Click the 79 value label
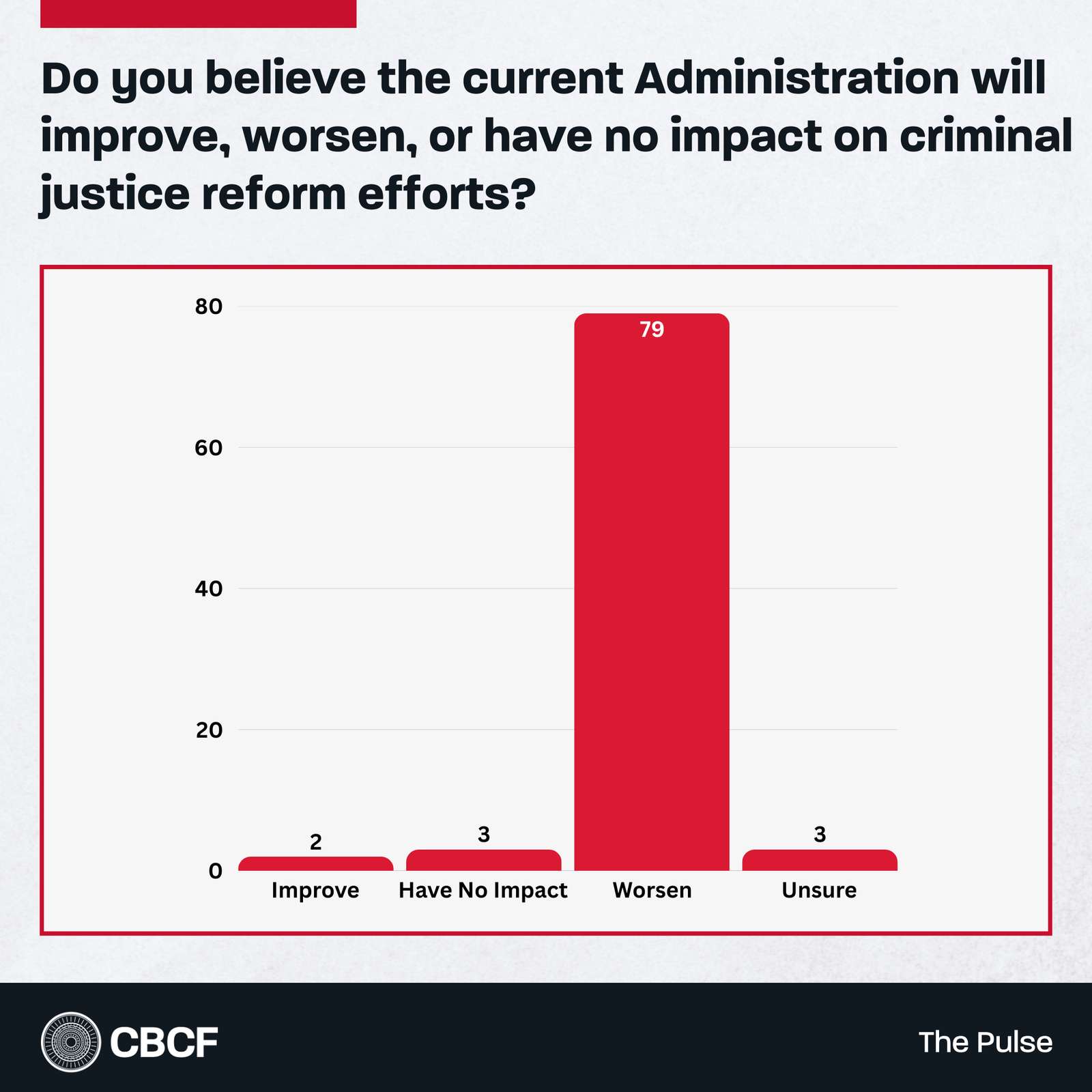This screenshot has height=1092, width=1092. coord(652,330)
